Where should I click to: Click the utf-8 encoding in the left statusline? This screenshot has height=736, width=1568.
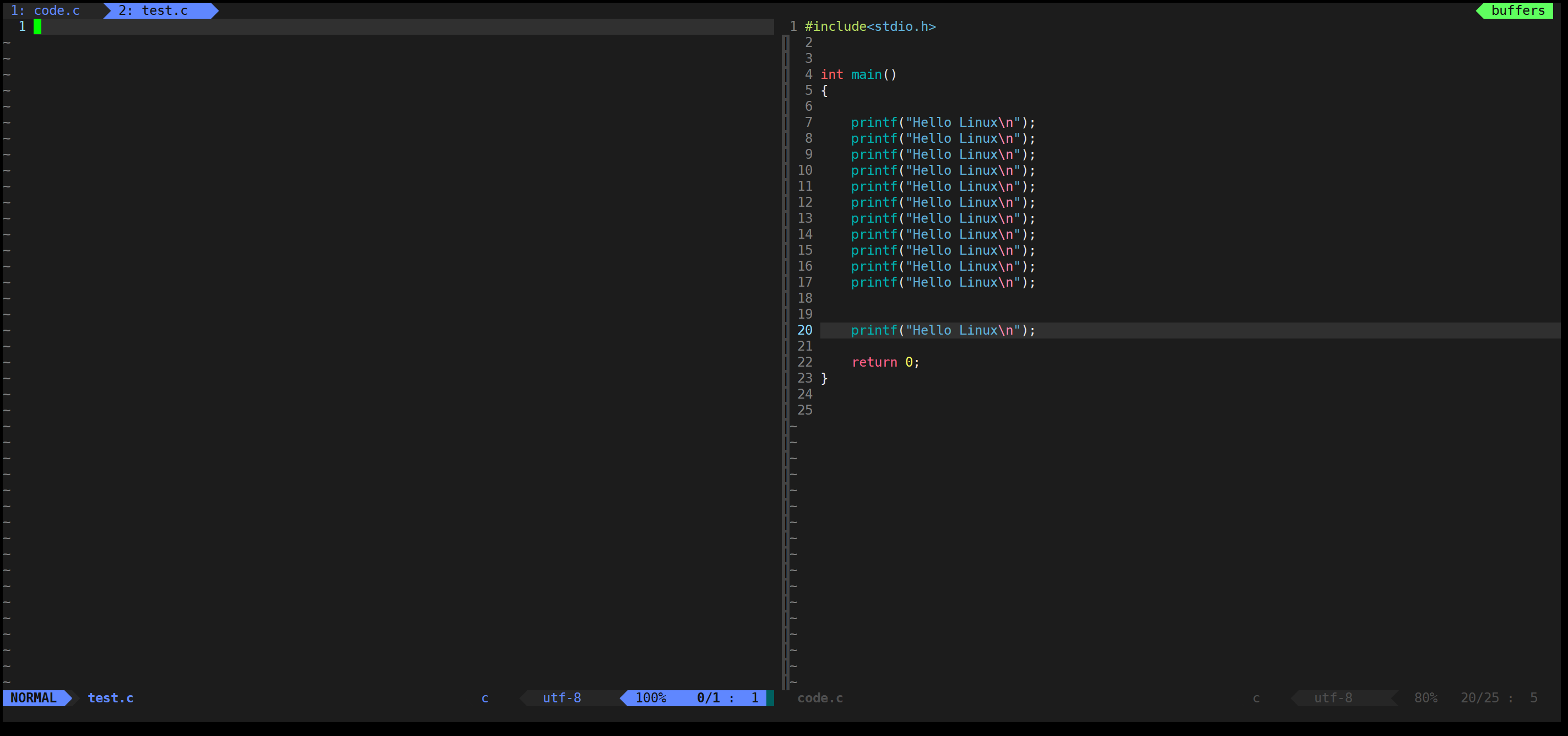(x=561, y=697)
